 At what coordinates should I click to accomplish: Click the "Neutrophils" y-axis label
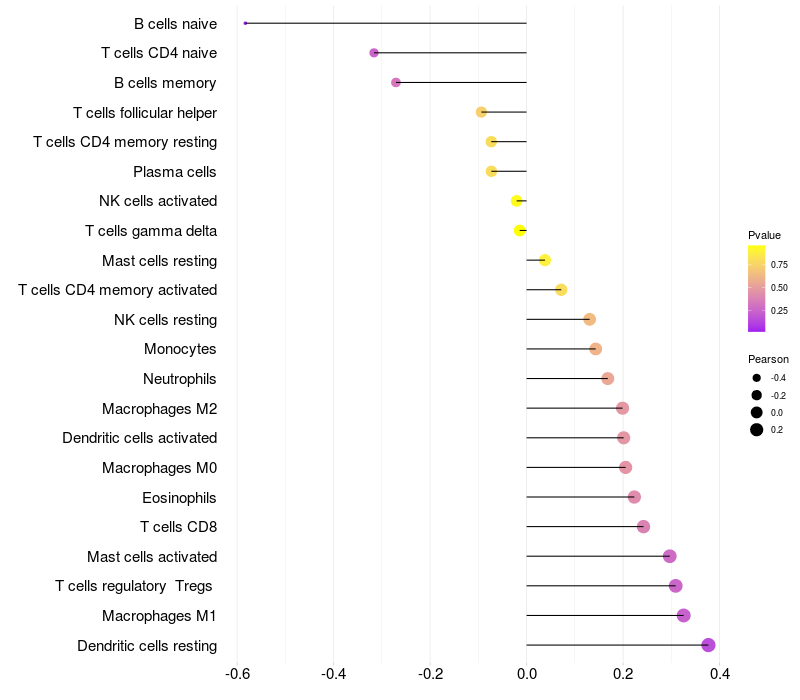[180, 379]
